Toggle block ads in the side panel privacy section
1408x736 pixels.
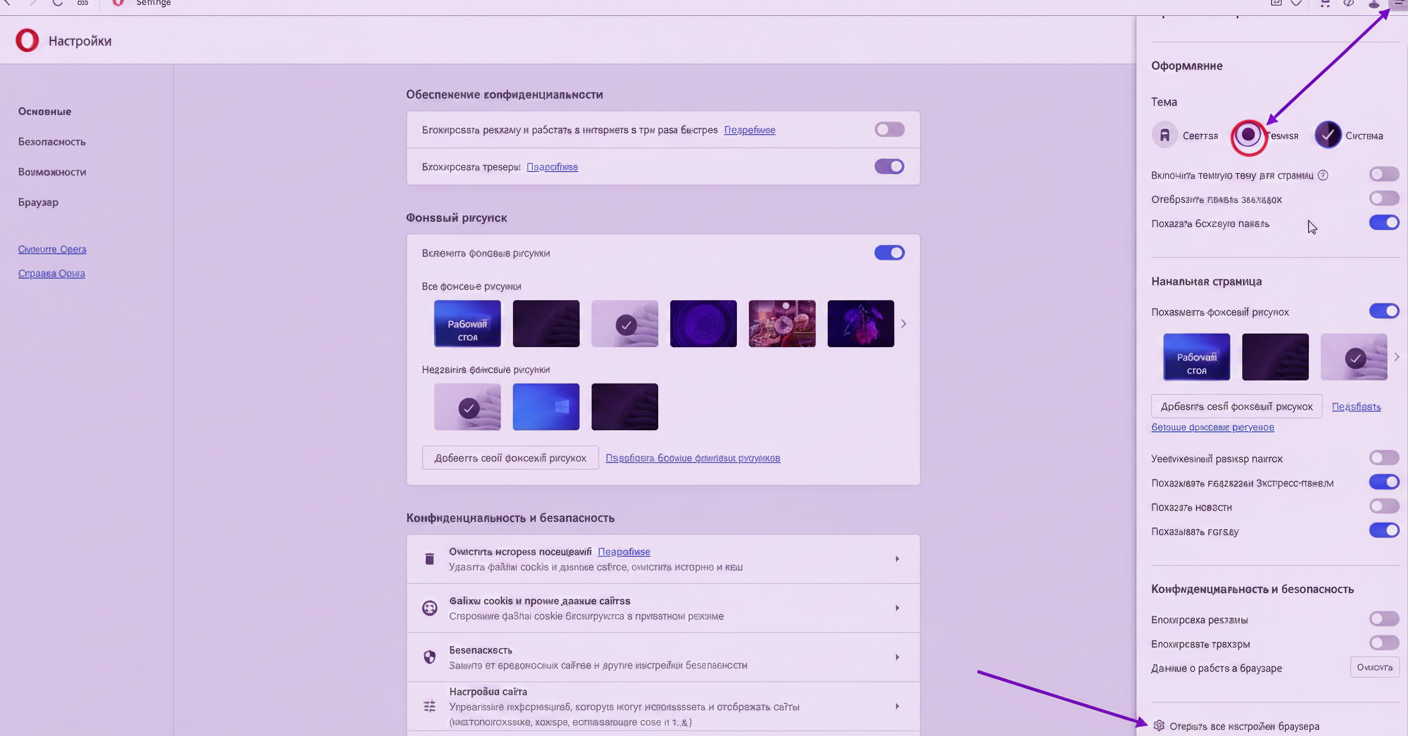click(x=1384, y=619)
